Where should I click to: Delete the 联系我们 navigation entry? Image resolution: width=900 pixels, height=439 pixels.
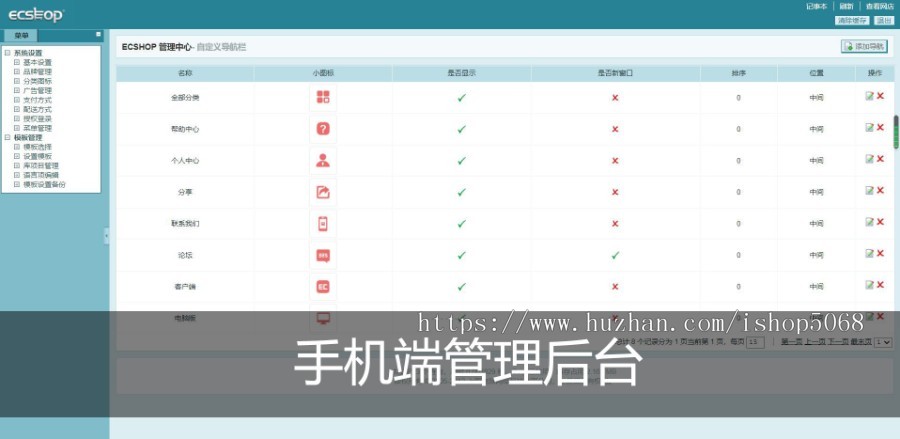click(880, 222)
